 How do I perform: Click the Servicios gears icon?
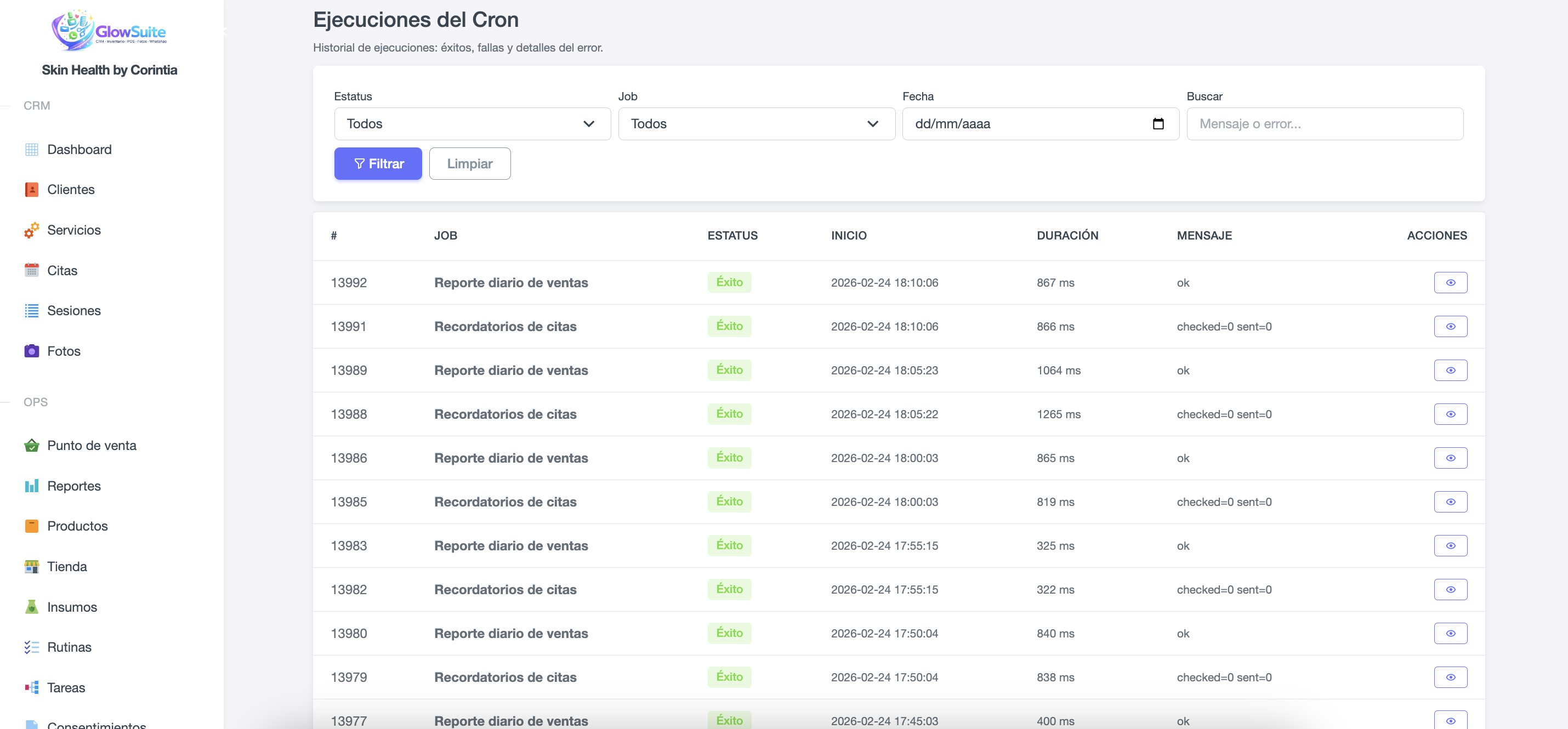tap(32, 230)
